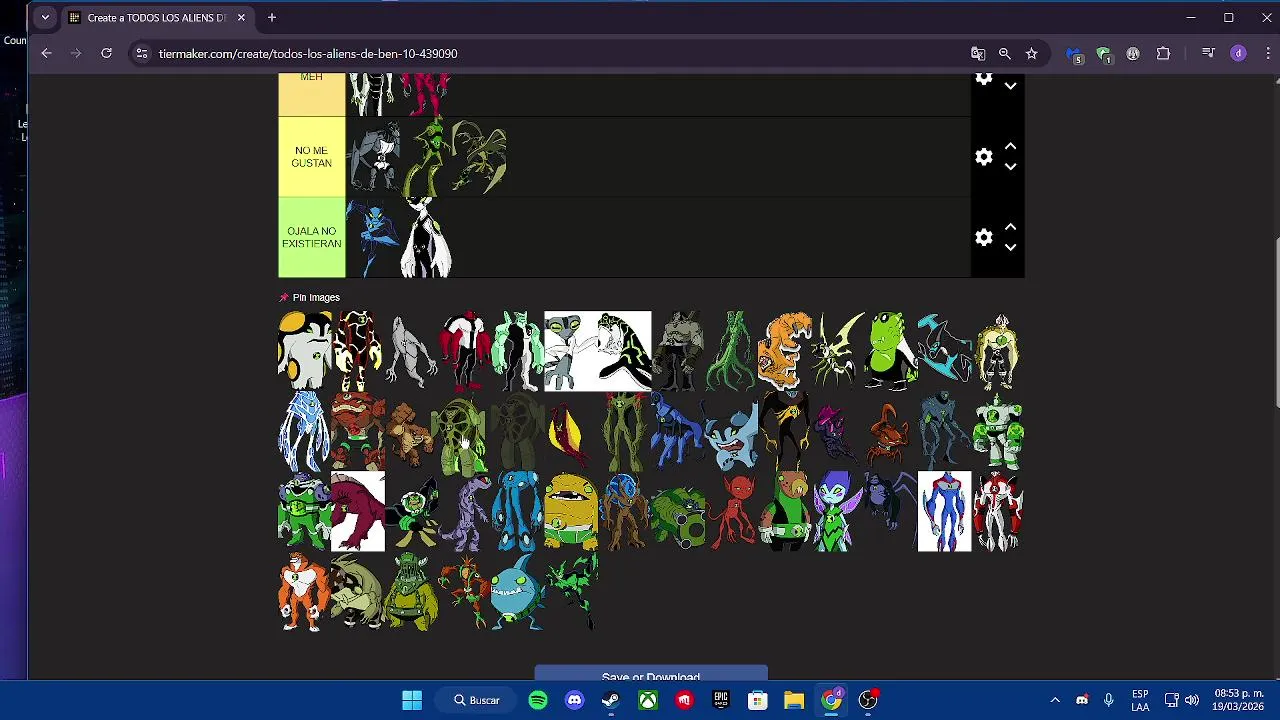Open the tab search dropdown arrow
The height and width of the screenshot is (720, 1280).
tap(44, 17)
